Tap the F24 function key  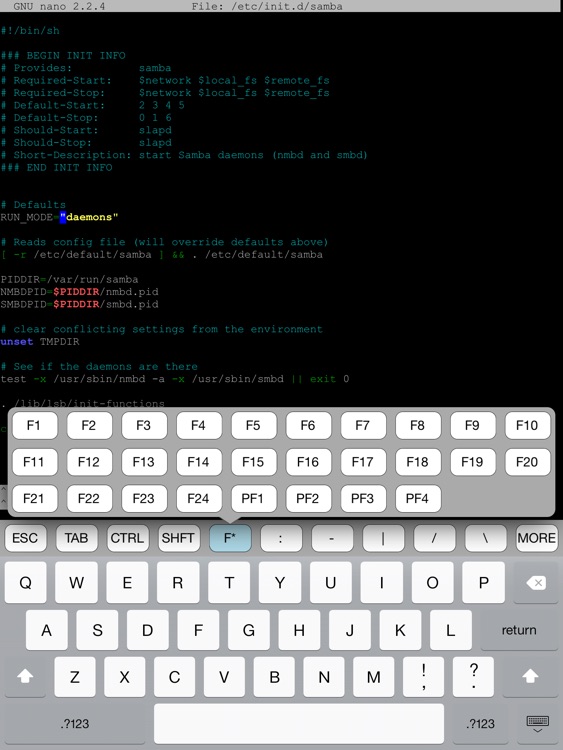point(199,498)
